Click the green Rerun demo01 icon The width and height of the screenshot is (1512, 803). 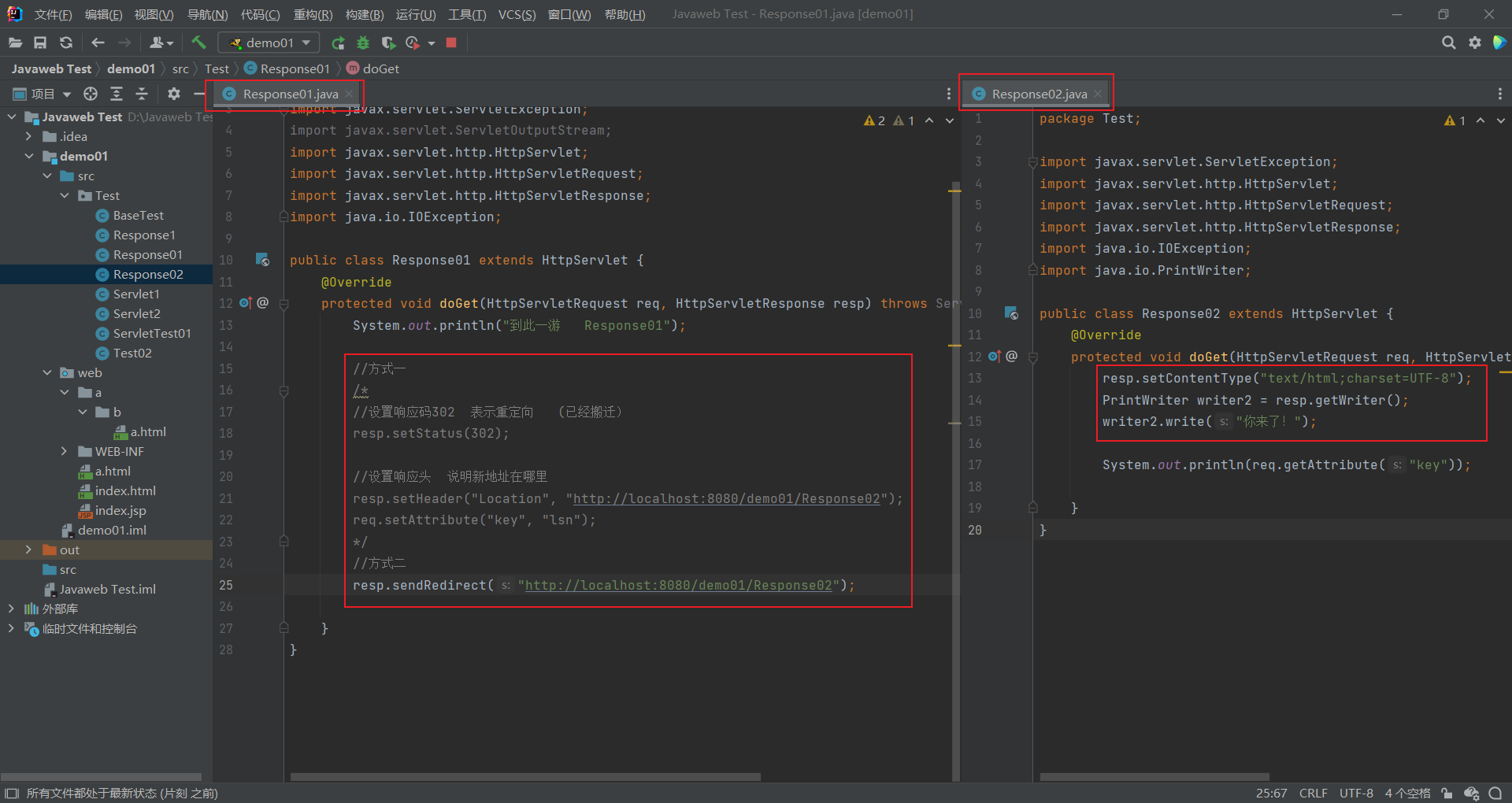point(338,43)
